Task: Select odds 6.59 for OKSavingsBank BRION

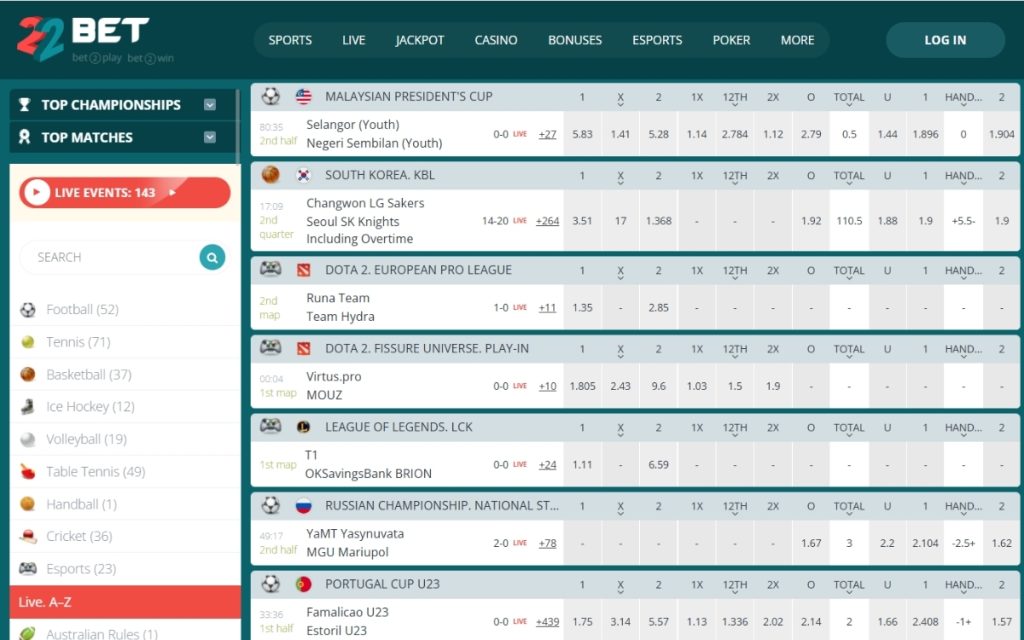Action: [658, 464]
